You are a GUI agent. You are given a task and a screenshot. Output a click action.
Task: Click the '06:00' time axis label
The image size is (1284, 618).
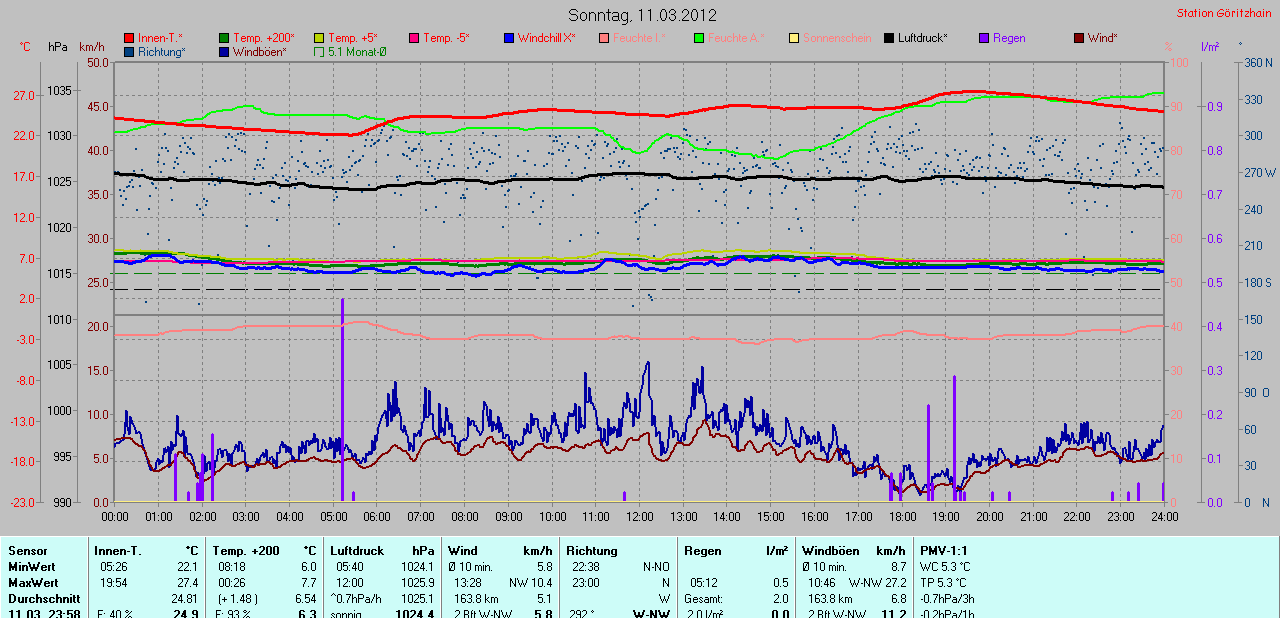pyautogui.click(x=377, y=516)
